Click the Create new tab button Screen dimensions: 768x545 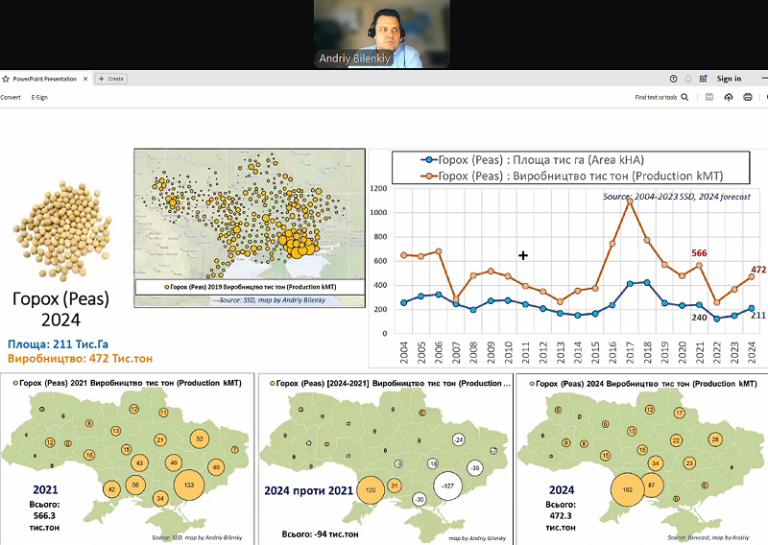tap(111, 79)
